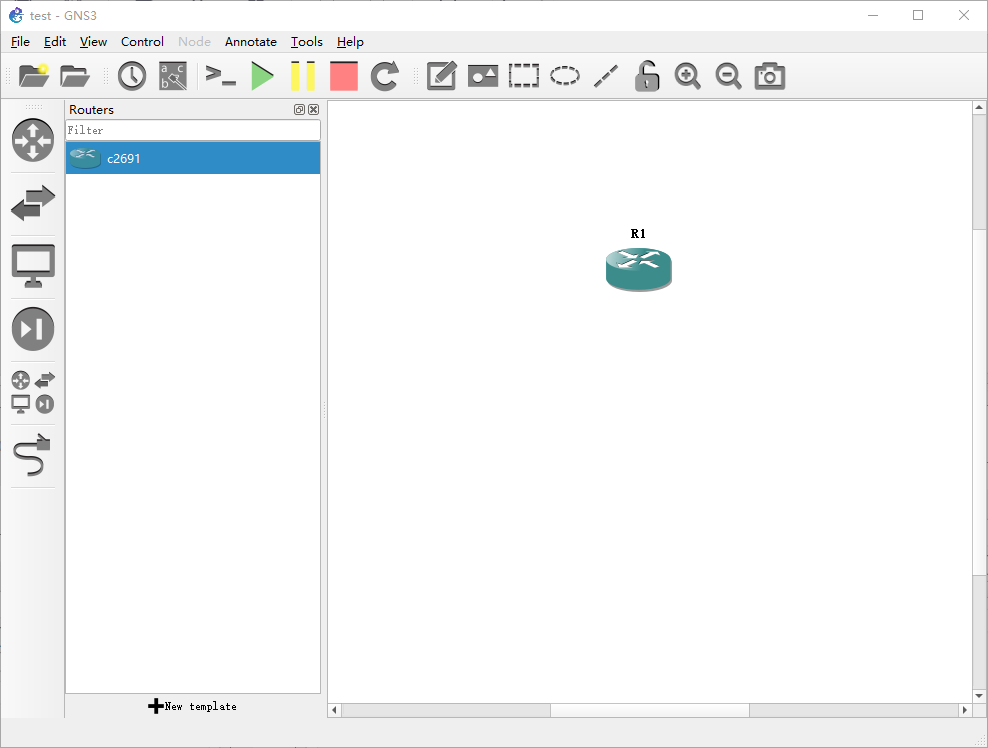Create a new blank project

[34, 76]
